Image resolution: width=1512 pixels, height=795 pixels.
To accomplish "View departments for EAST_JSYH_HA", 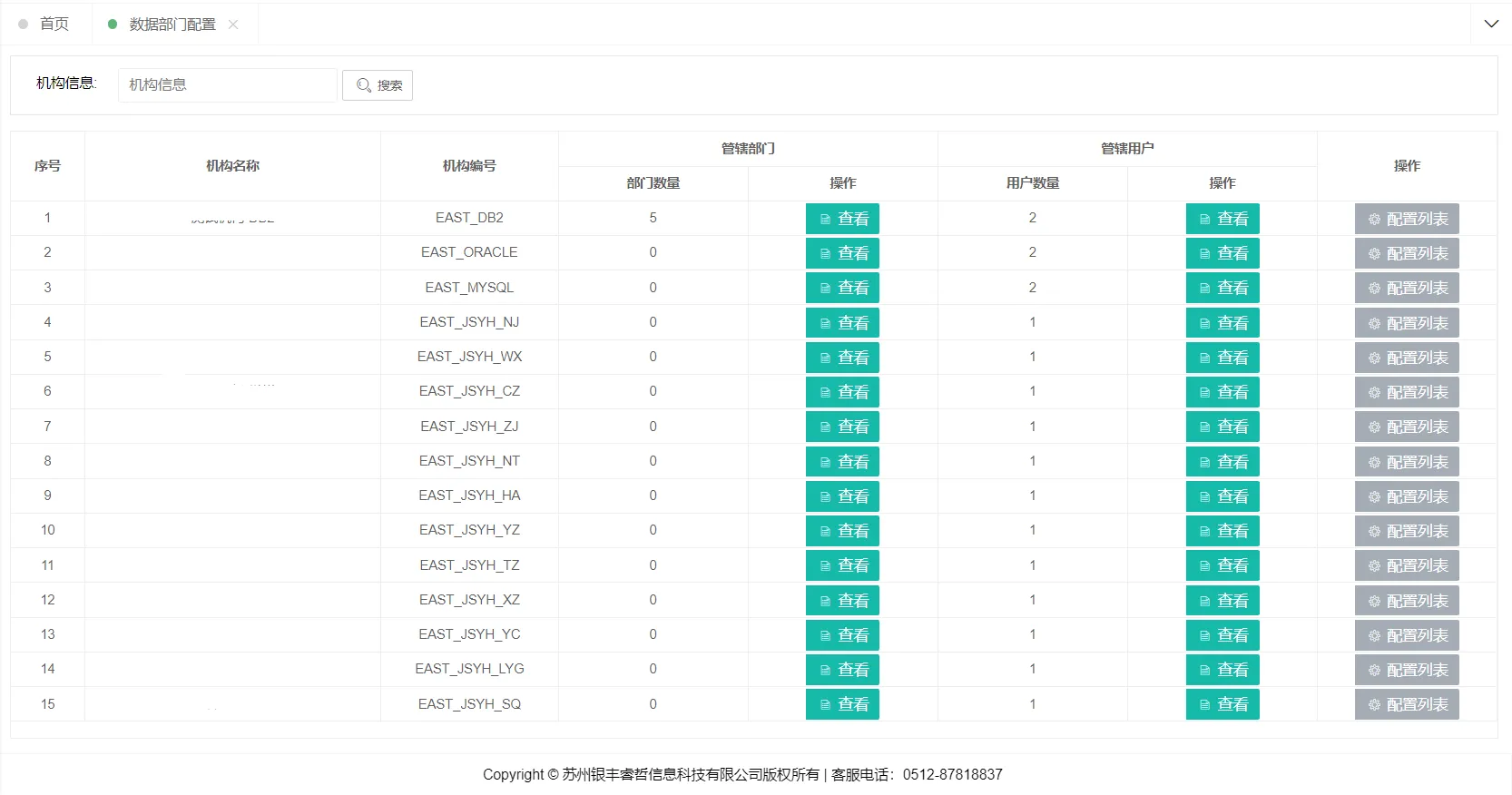I will (x=842, y=496).
